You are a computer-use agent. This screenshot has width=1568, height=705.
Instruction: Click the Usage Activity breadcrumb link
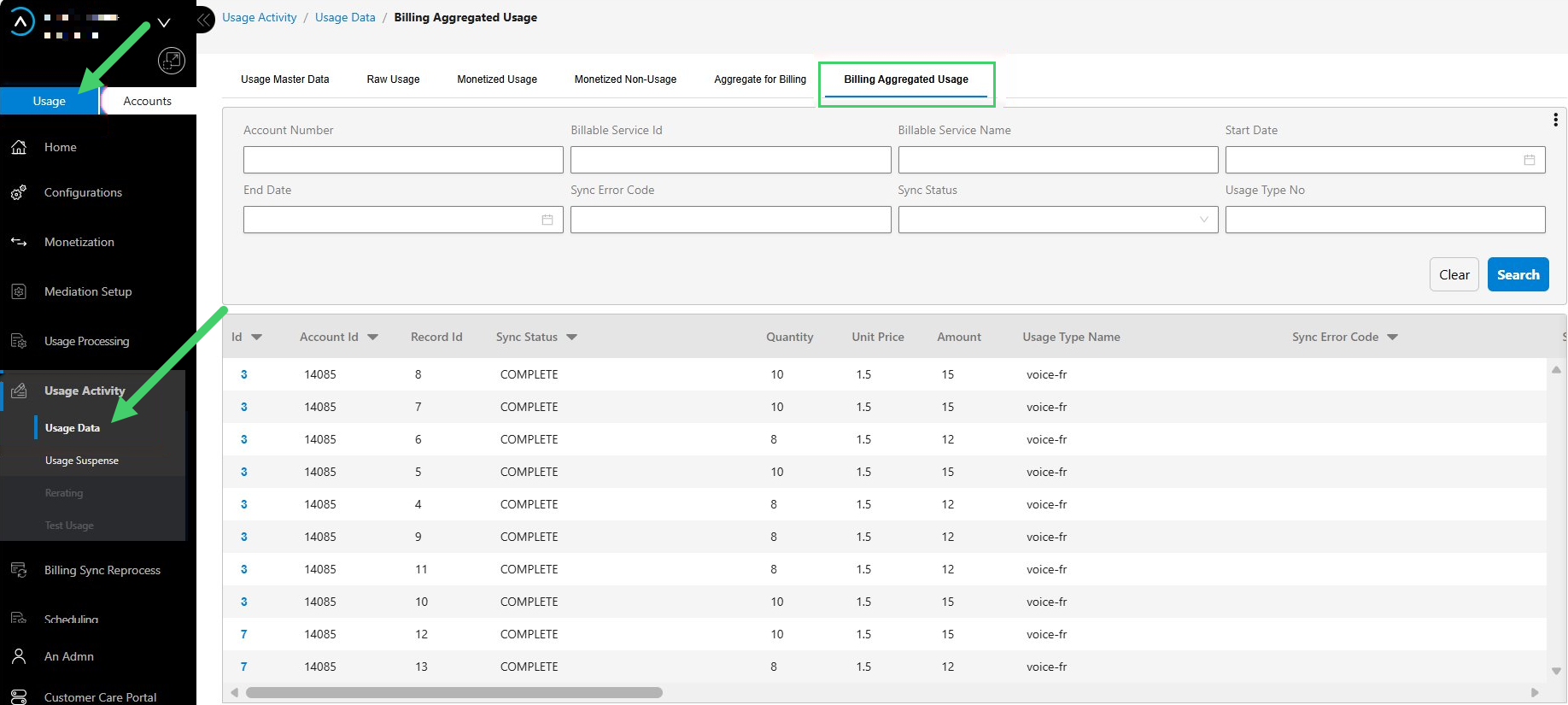pyautogui.click(x=260, y=17)
